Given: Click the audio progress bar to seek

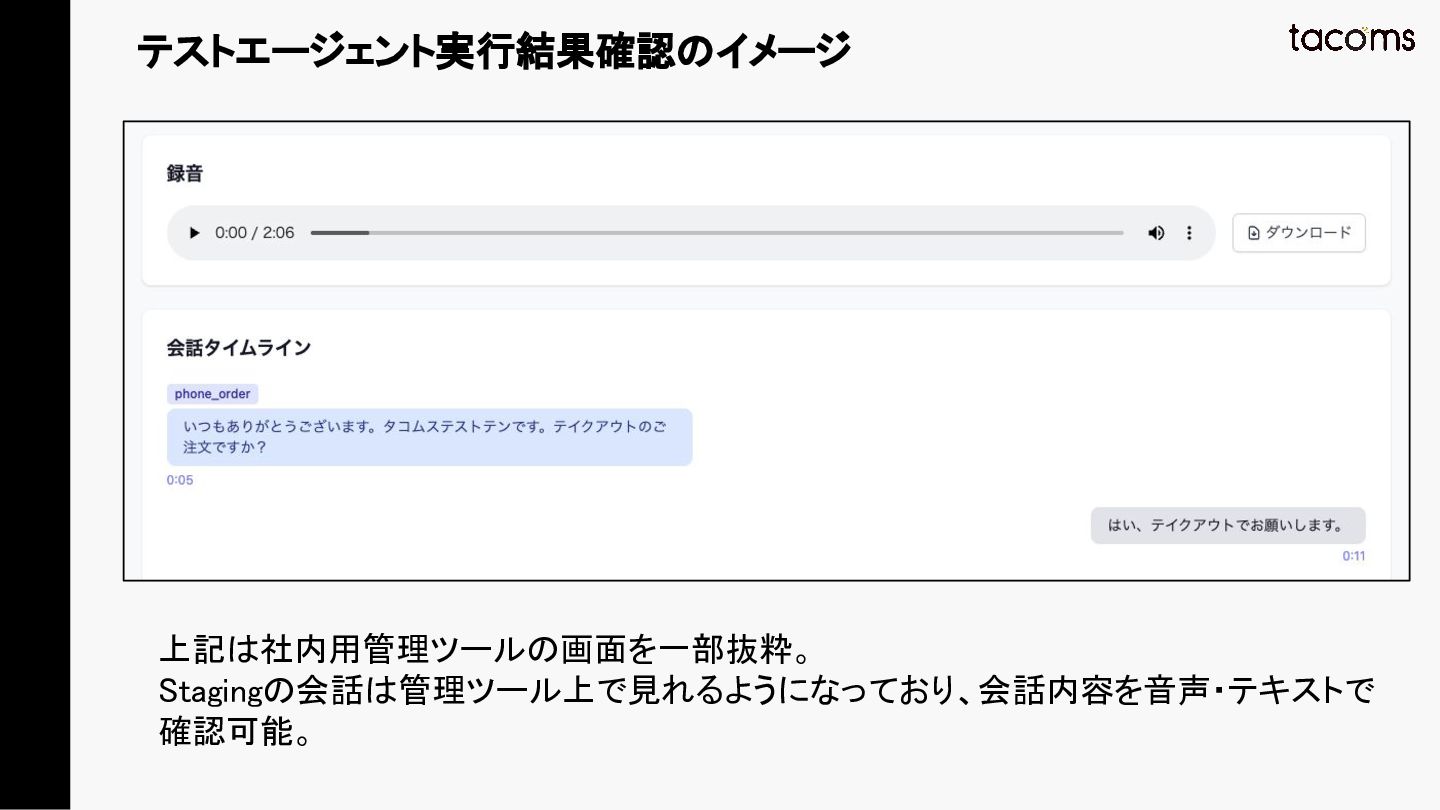Looking at the screenshot, I should click(716, 233).
